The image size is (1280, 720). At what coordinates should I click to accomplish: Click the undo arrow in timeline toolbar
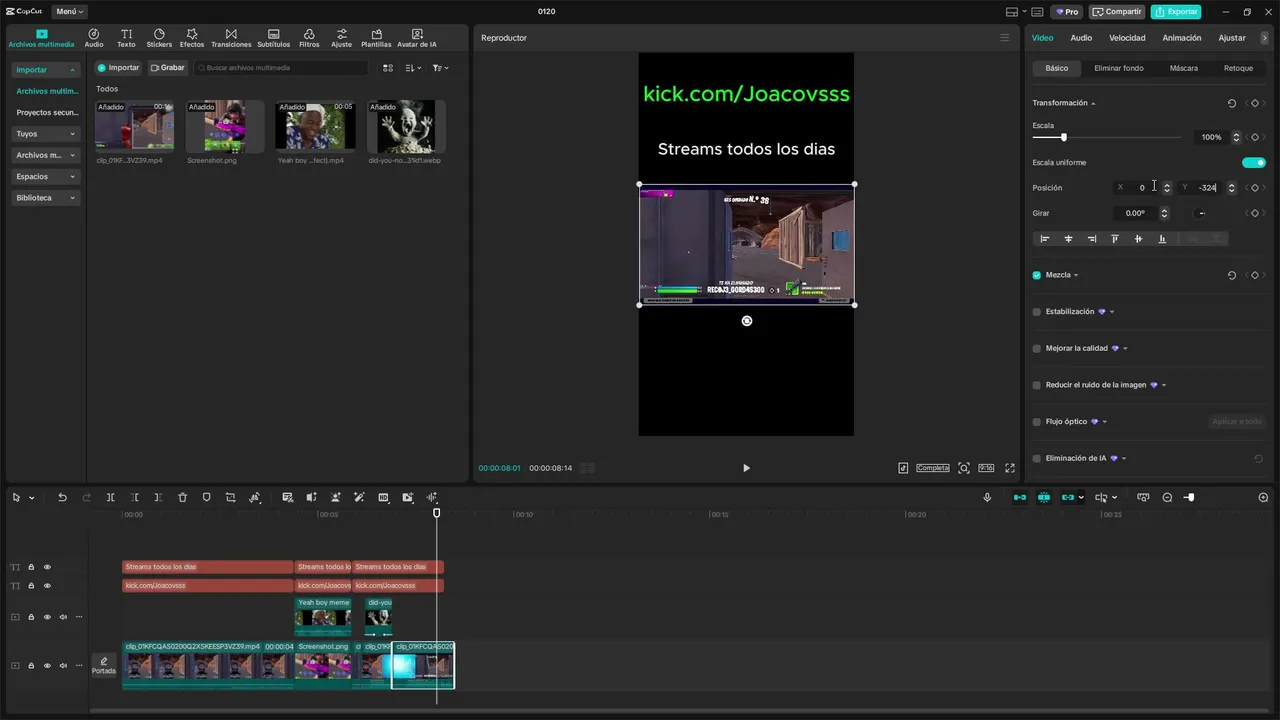[62, 497]
